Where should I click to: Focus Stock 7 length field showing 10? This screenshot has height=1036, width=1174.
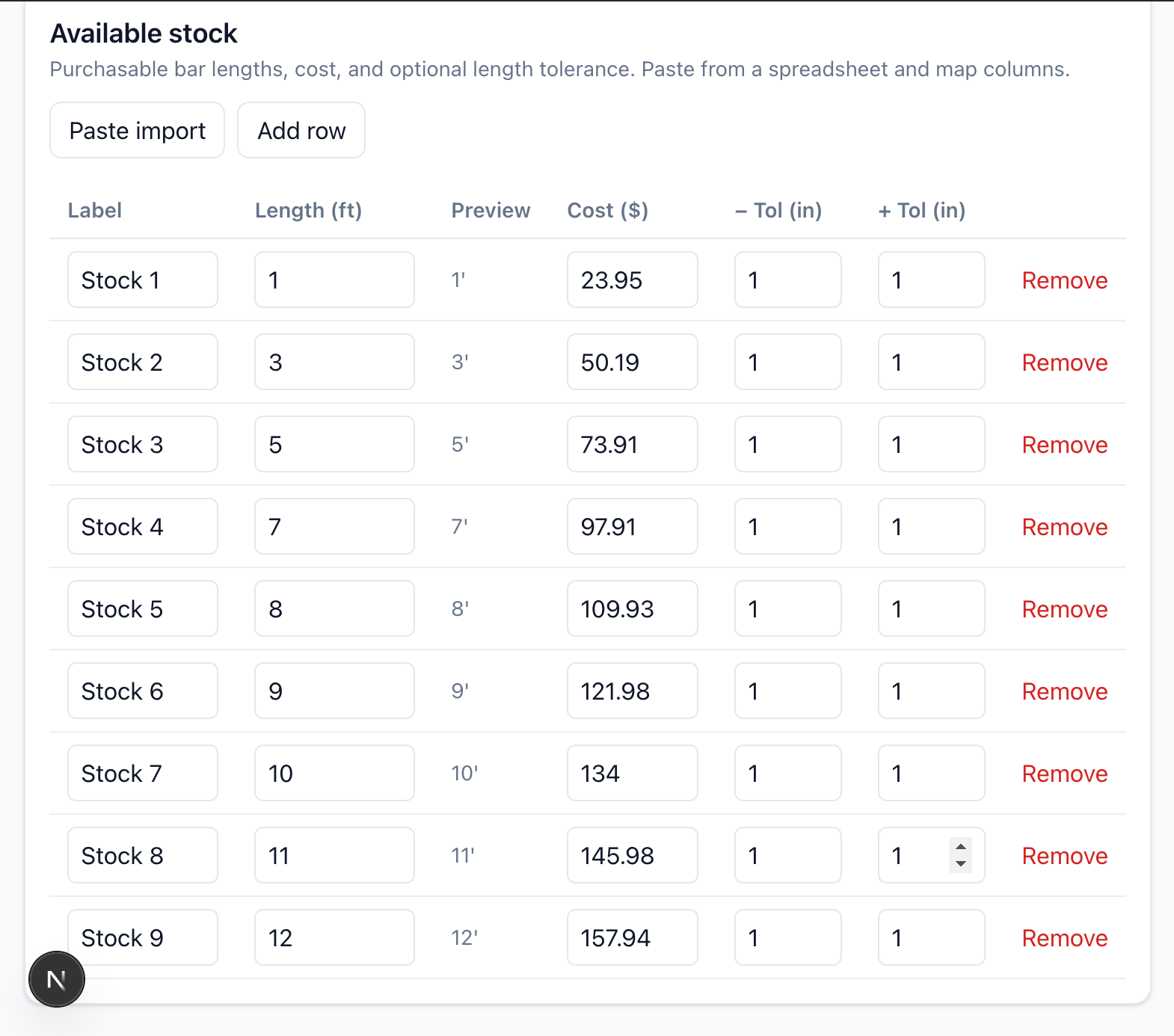334,773
